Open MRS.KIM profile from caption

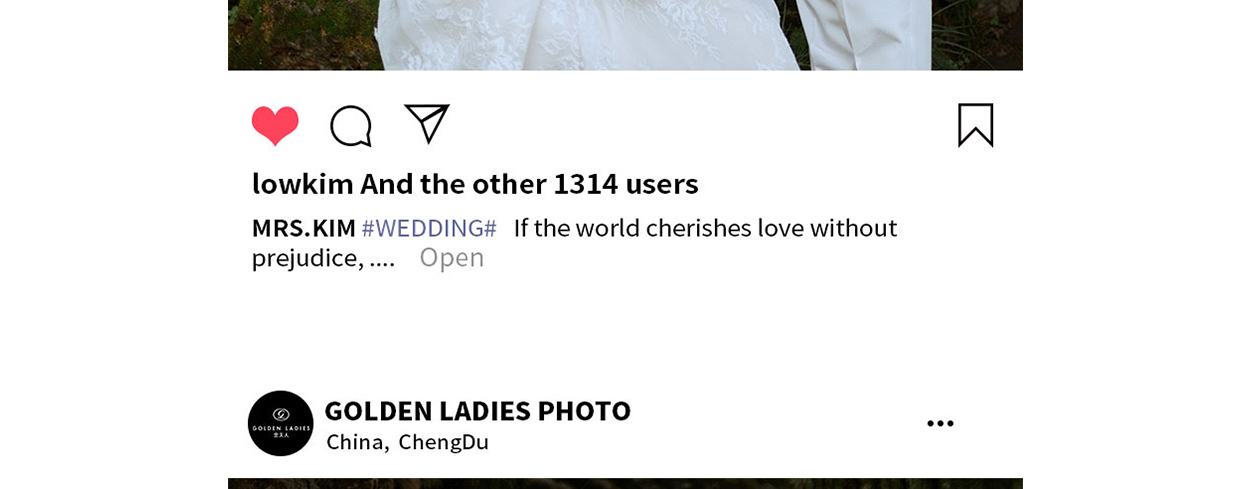click(304, 228)
